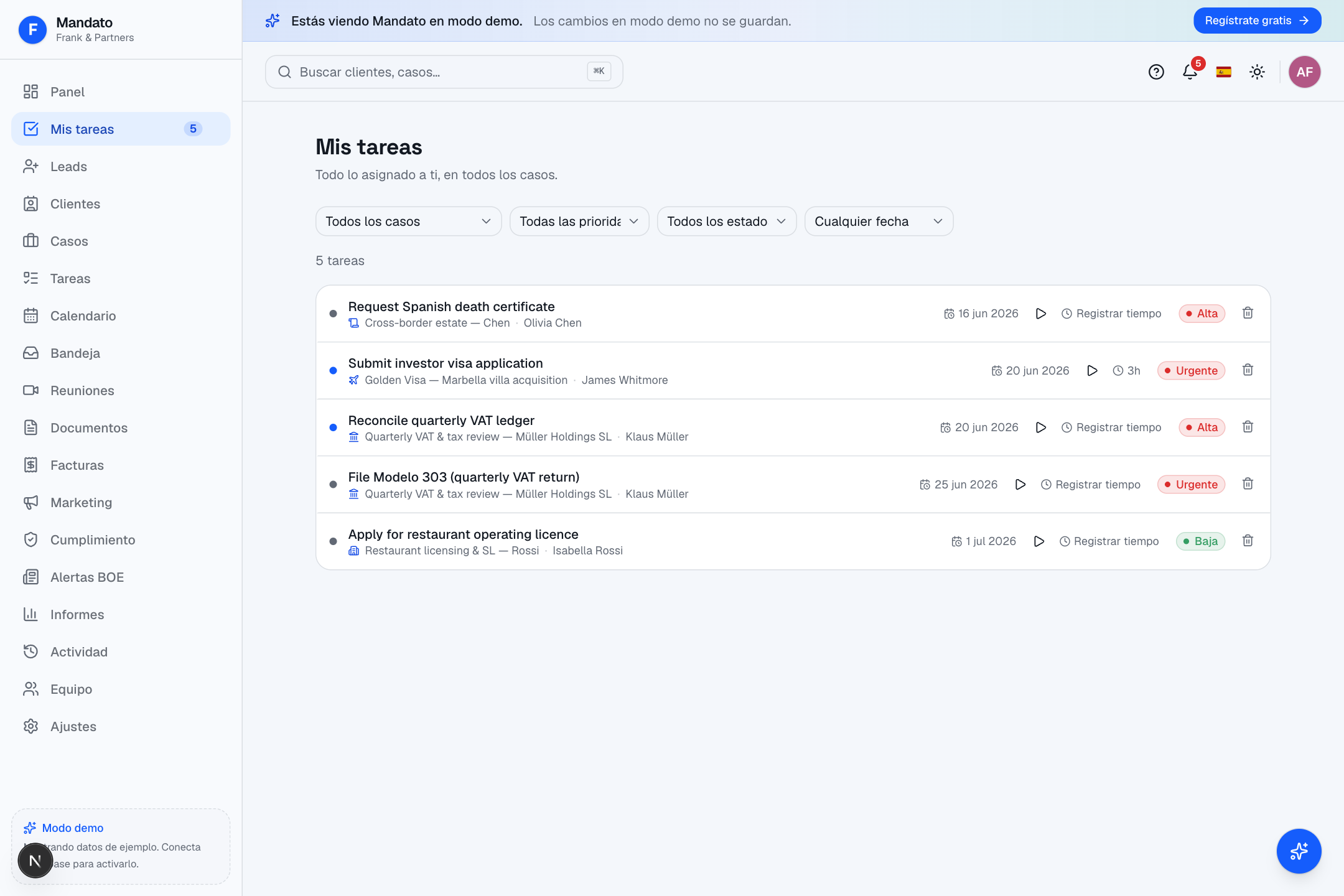Delete Reconcile quarterly VAT ledger task
This screenshot has width=1344, height=896.
coord(1248,427)
